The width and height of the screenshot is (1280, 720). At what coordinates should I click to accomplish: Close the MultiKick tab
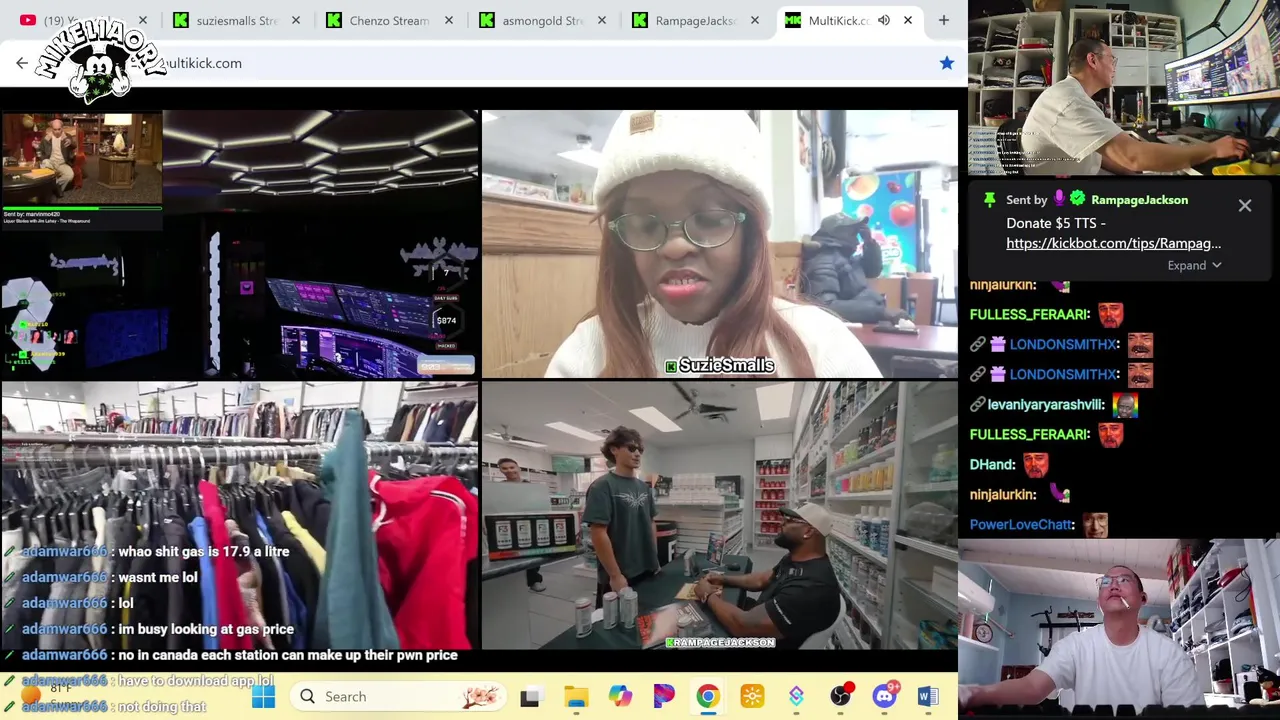click(908, 20)
